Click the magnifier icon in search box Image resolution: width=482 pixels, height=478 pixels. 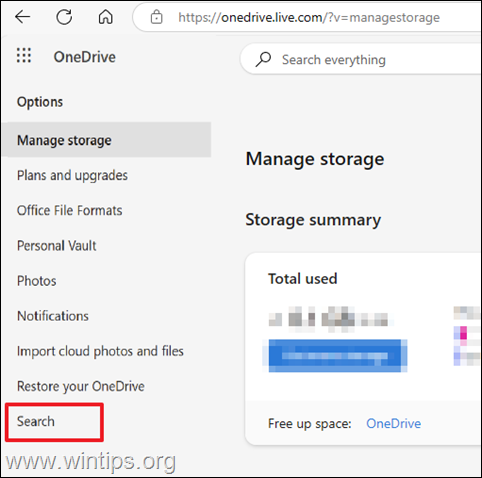pyautogui.click(x=263, y=60)
